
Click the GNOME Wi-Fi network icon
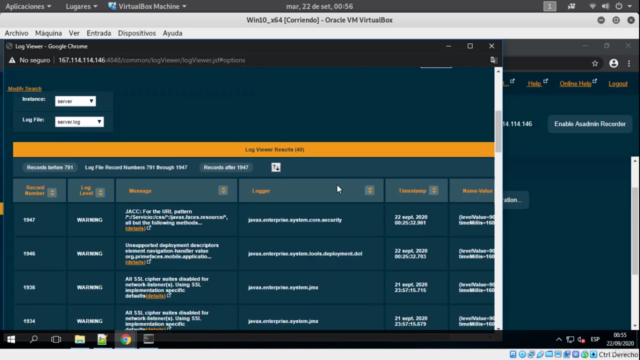(592, 6)
